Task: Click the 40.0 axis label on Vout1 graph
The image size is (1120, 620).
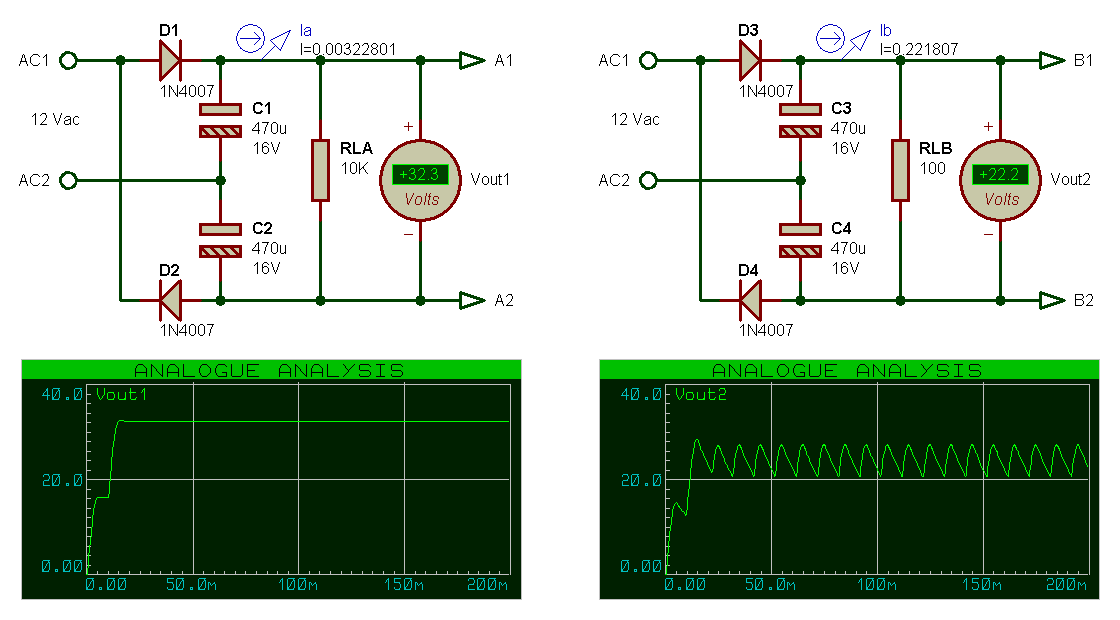Action: click(x=62, y=394)
